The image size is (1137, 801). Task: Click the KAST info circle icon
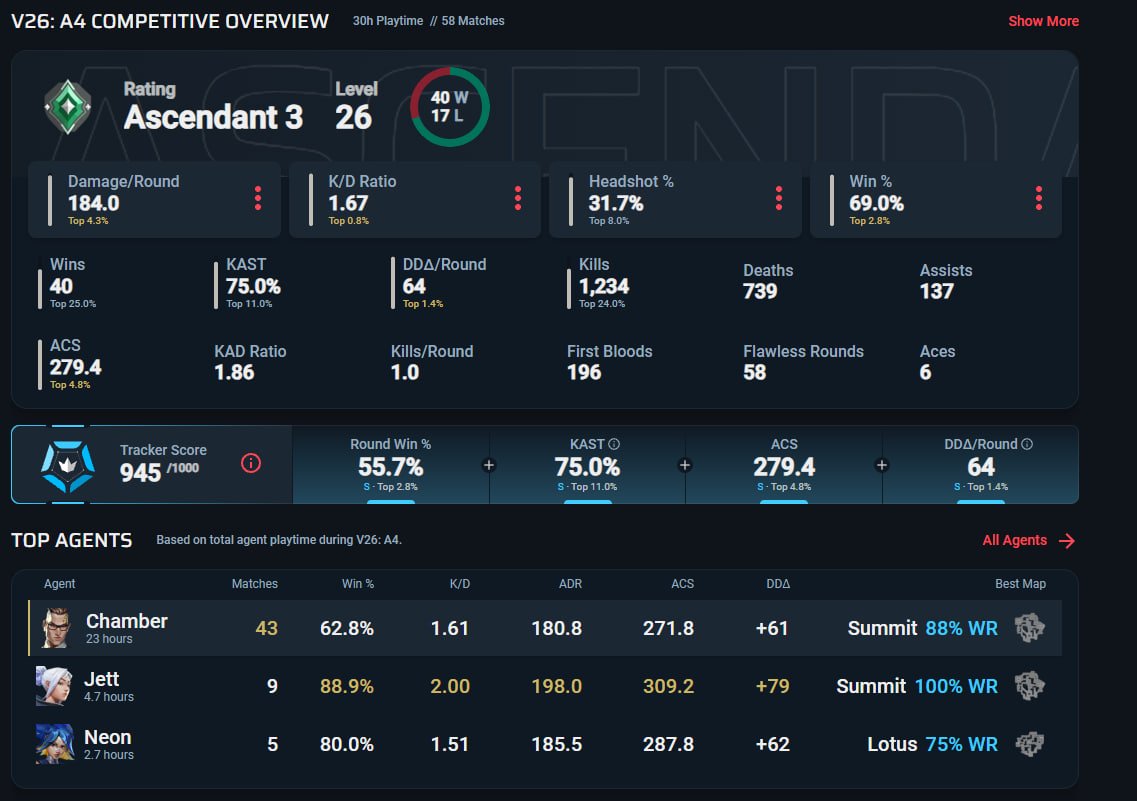coord(614,444)
